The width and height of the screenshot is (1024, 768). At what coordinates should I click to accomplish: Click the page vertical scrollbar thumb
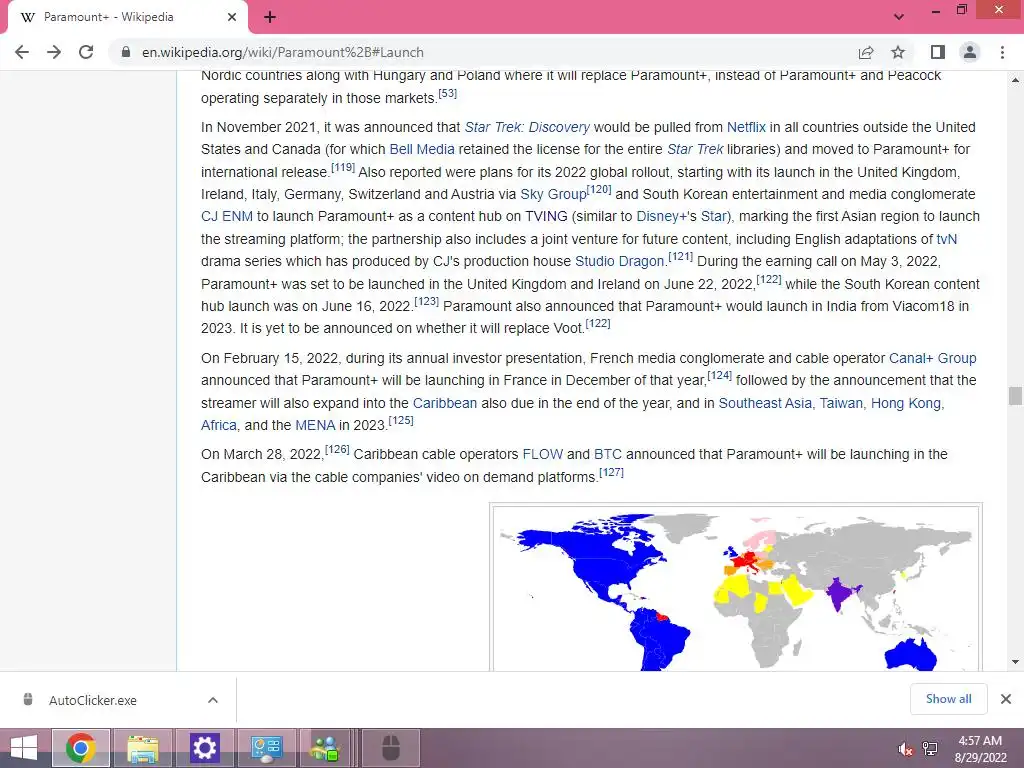pos(1015,396)
